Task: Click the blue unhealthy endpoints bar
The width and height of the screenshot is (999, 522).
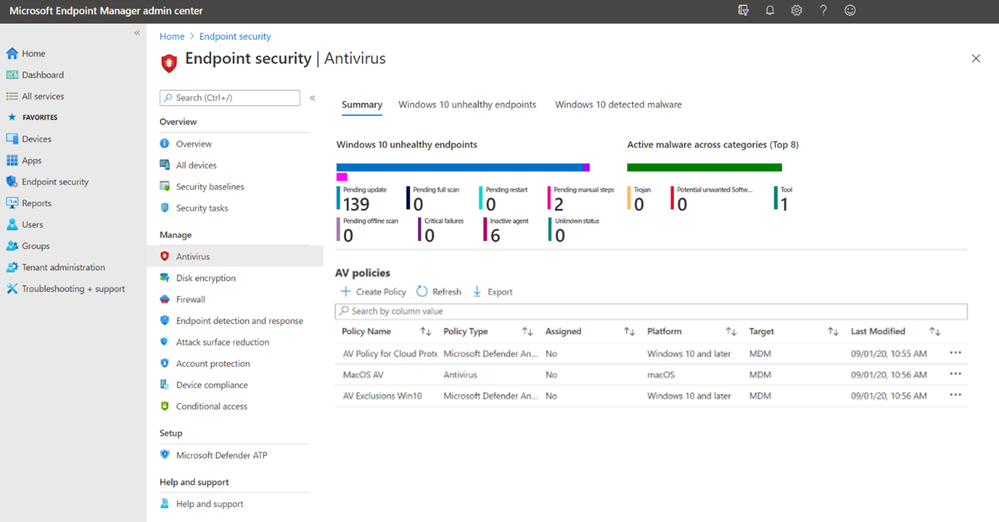Action: (459, 168)
